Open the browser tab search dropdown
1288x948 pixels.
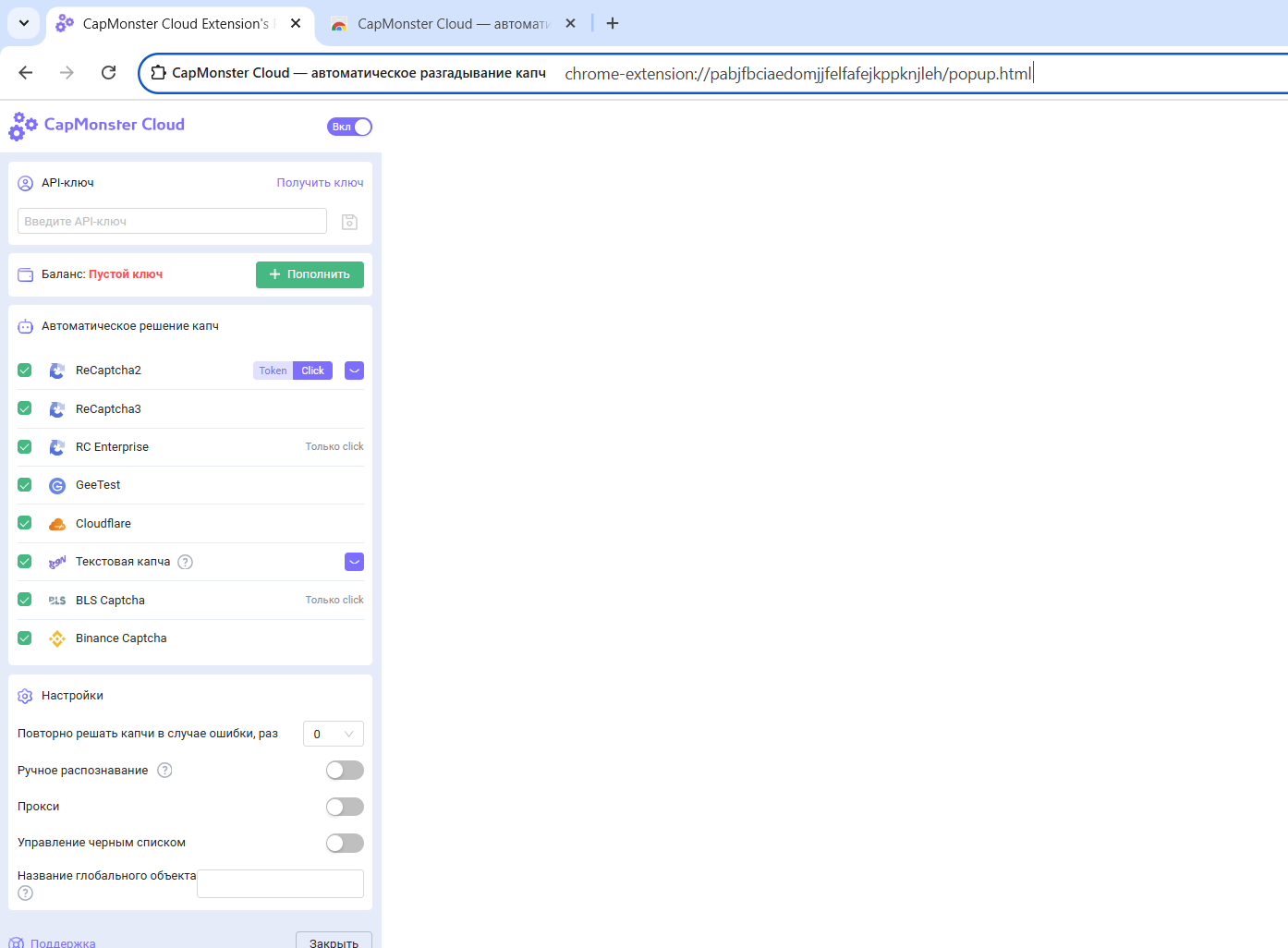tap(24, 23)
